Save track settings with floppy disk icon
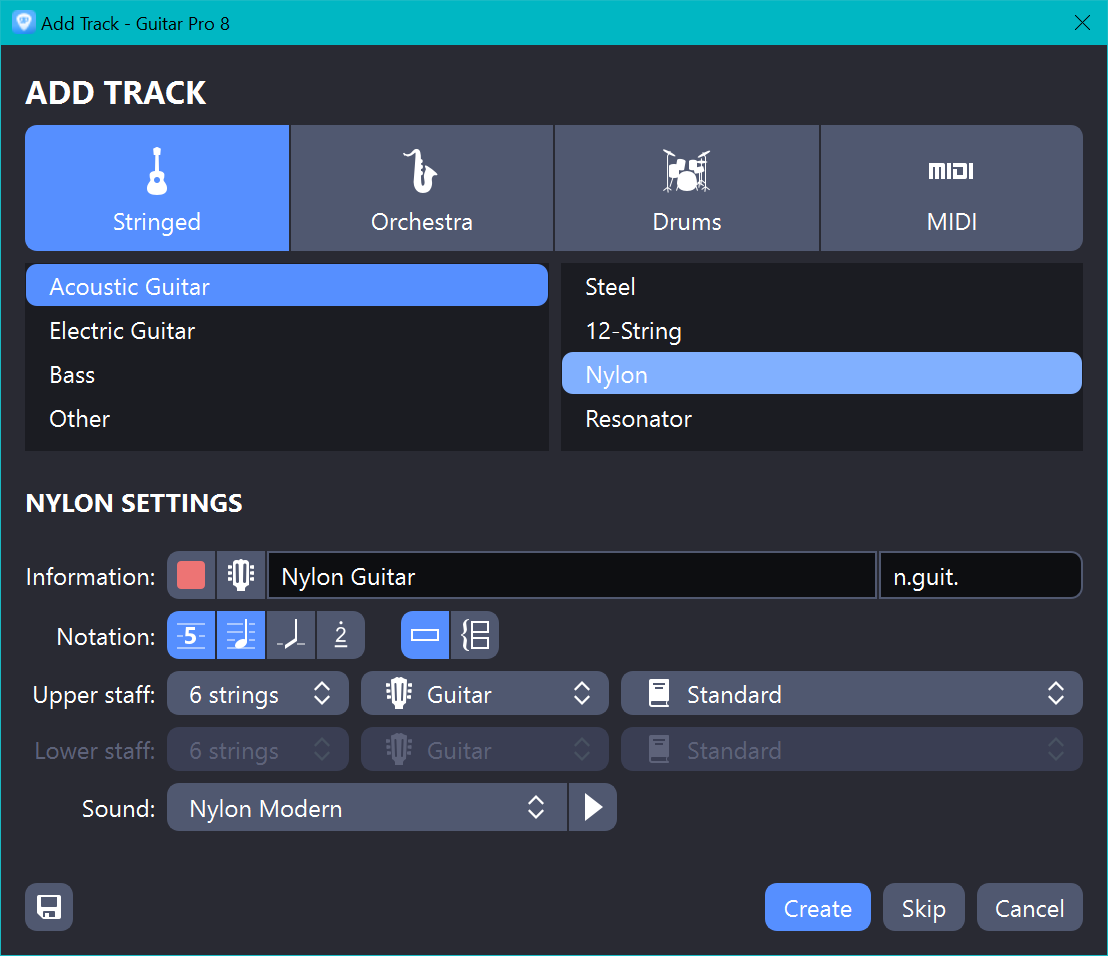The height and width of the screenshot is (956, 1108). point(49,907)
